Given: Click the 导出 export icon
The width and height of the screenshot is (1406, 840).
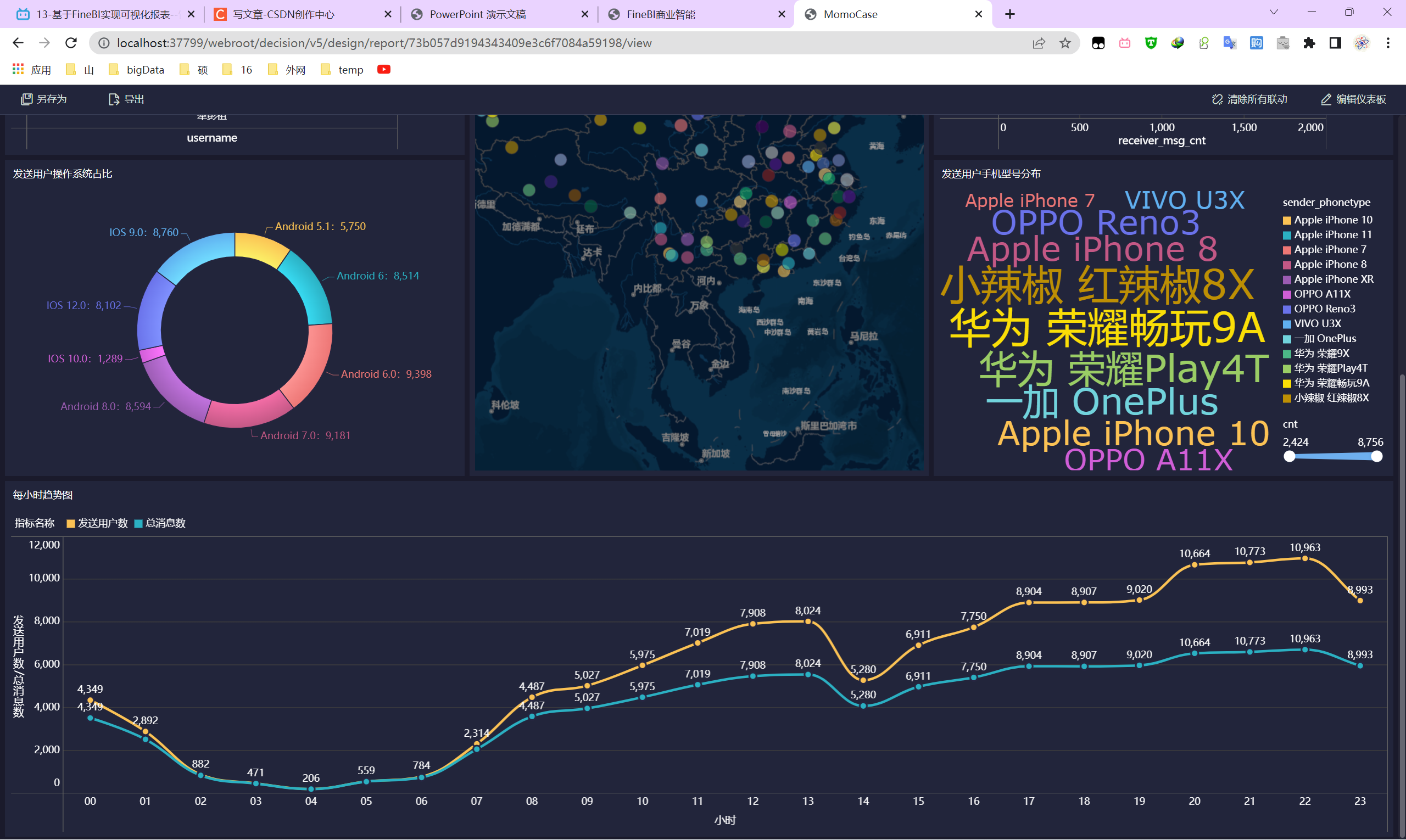Looking at the screenshot, I should tap(113, 99).
